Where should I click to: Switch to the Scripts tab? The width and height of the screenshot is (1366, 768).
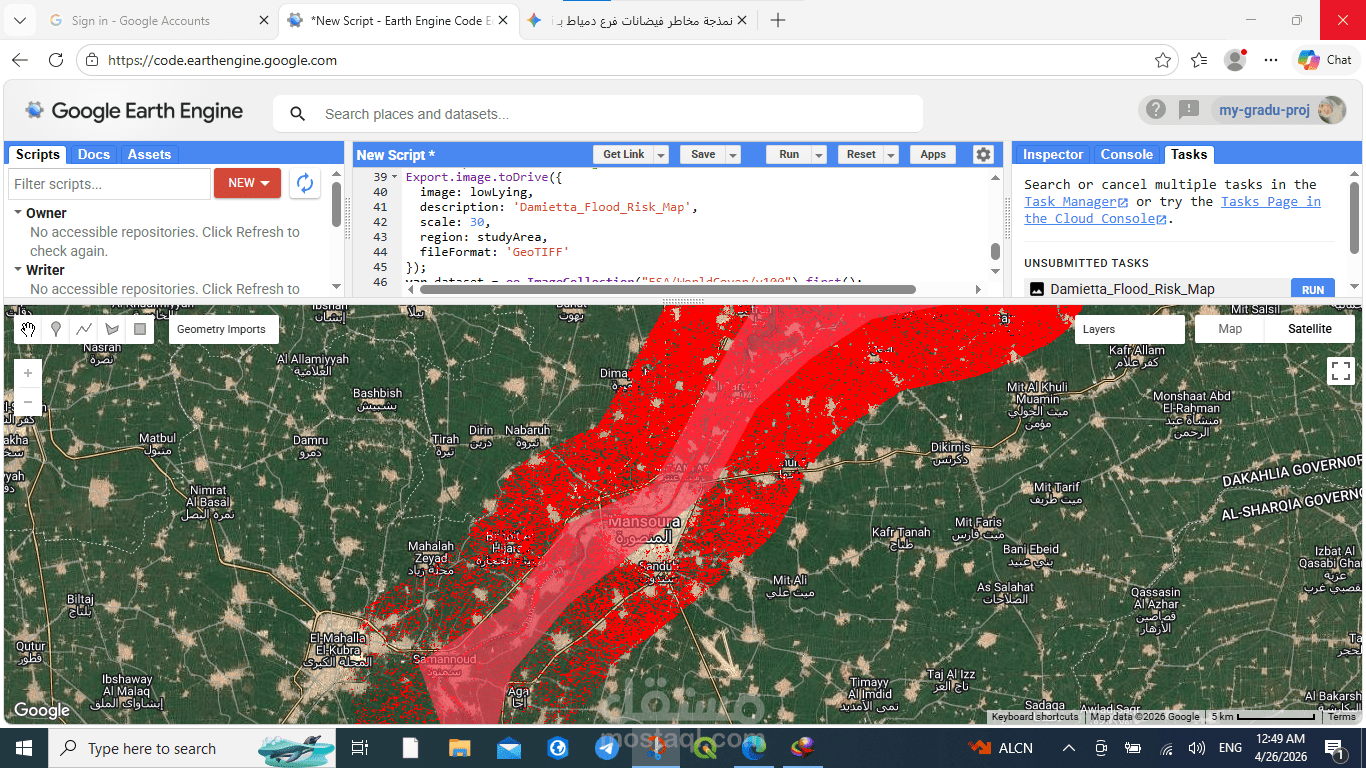(x=38, y=154)
